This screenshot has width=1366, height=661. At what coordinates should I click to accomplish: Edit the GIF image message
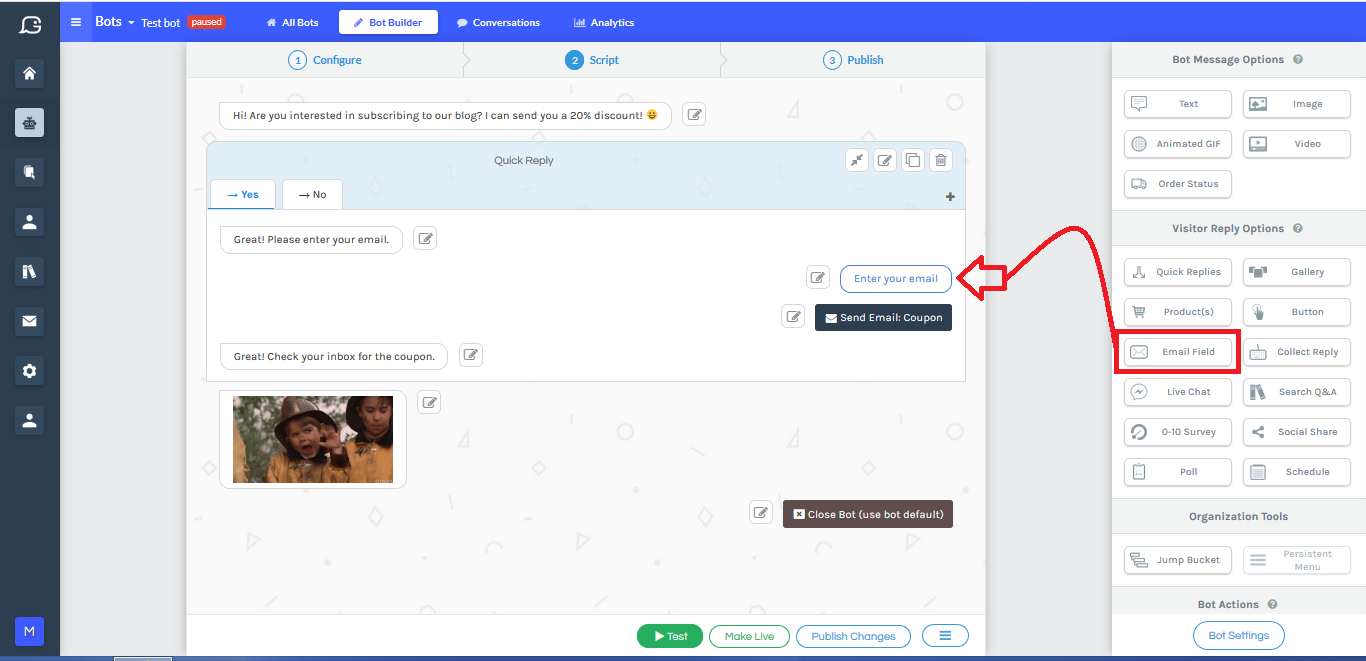click(429, 403)
